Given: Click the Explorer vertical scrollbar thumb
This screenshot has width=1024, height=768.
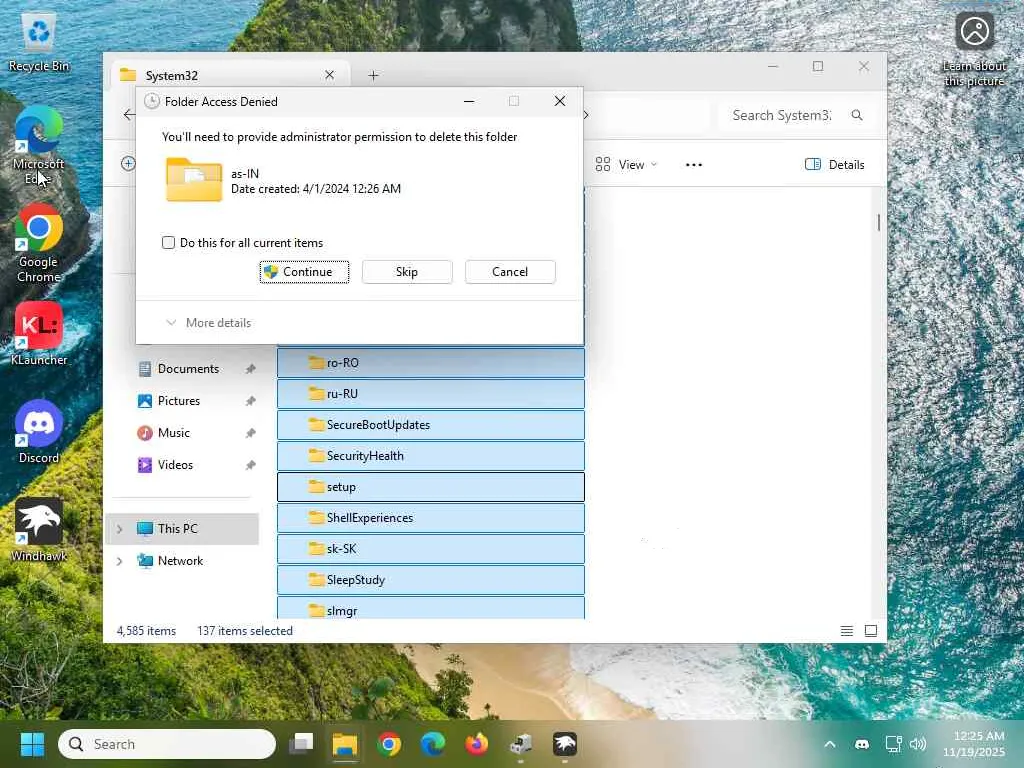Looking at the screenshot, I should point(878,222).
